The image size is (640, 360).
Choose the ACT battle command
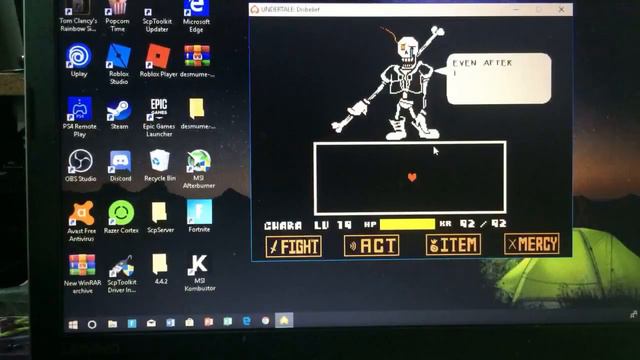[371, 245]
